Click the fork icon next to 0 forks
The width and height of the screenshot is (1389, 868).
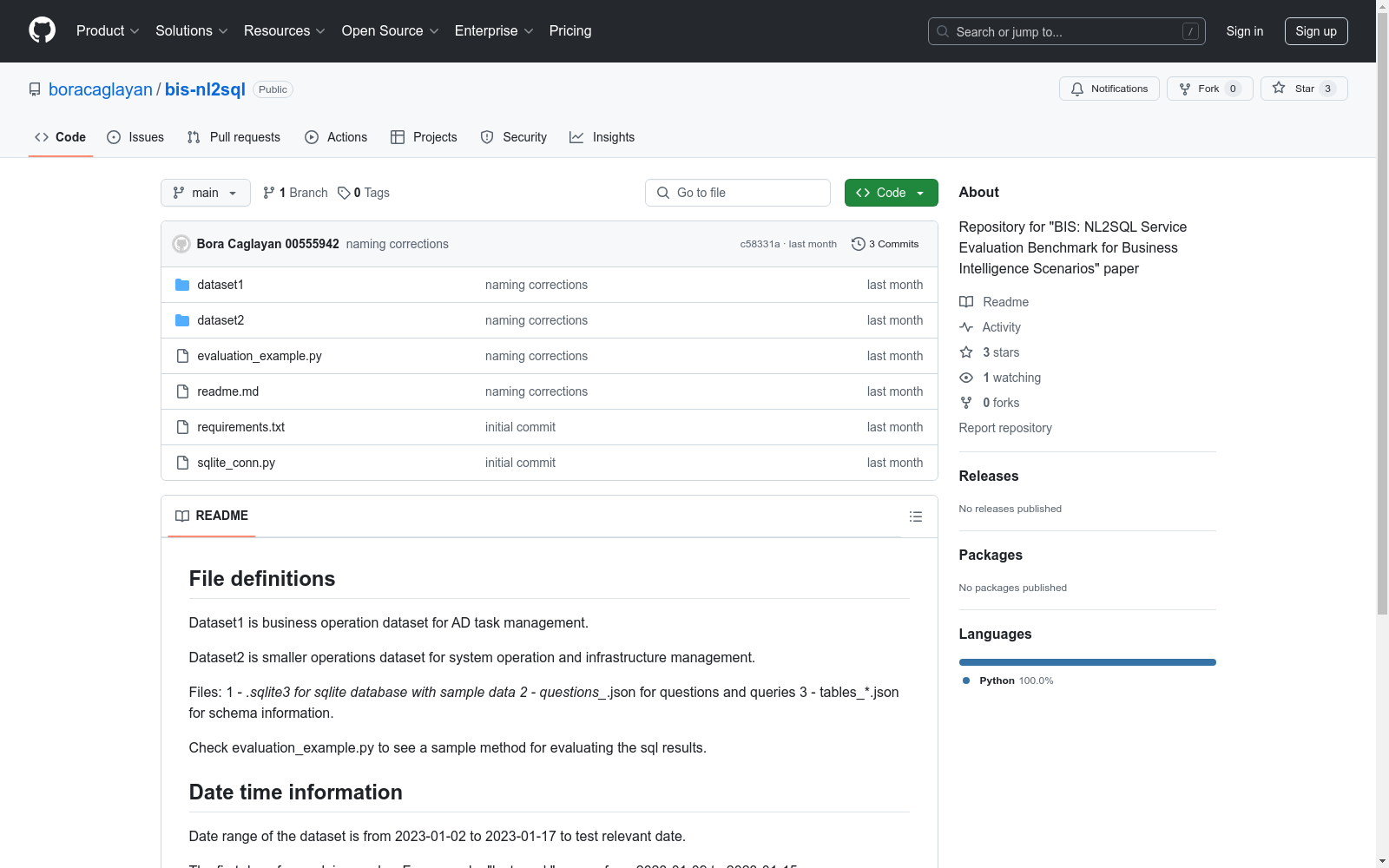(x=966, y=403)
